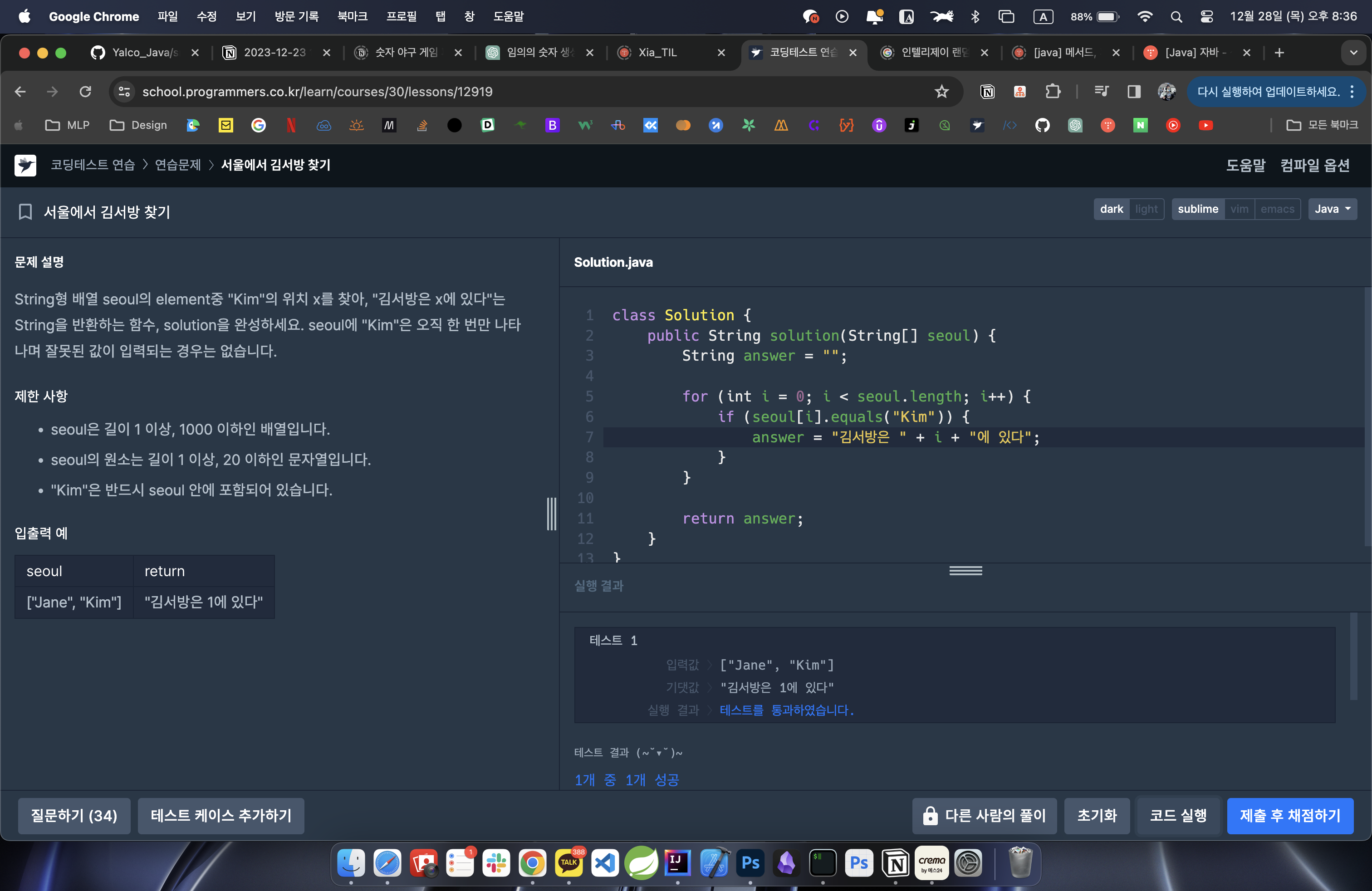Open IntelliJ IDEA from the dock
Viewport: 1372px width, 891px height.
tap(677, 863)
